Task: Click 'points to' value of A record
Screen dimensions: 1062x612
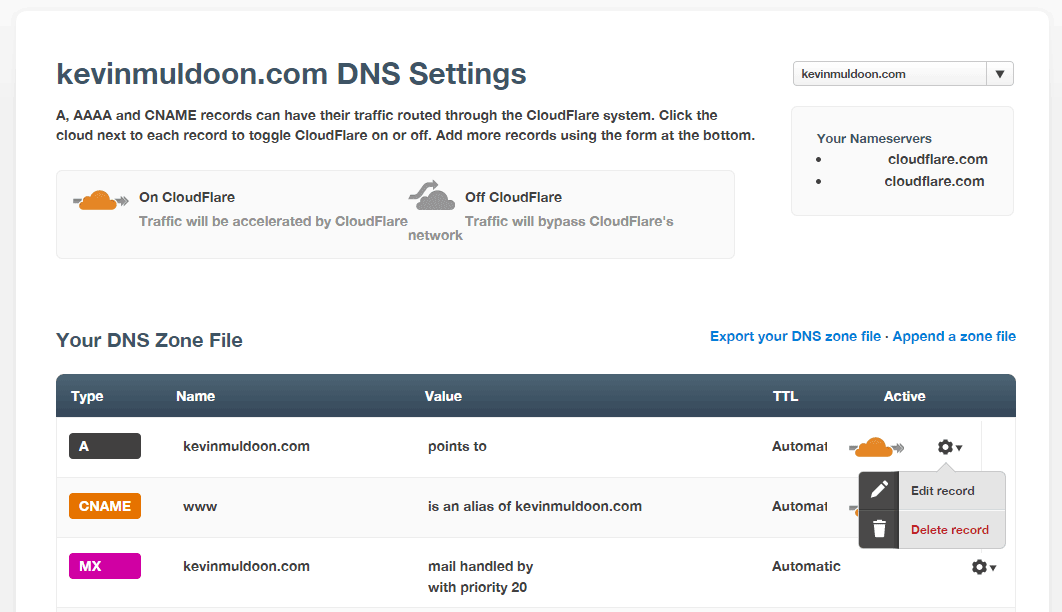Action: (x=457, y=446)
